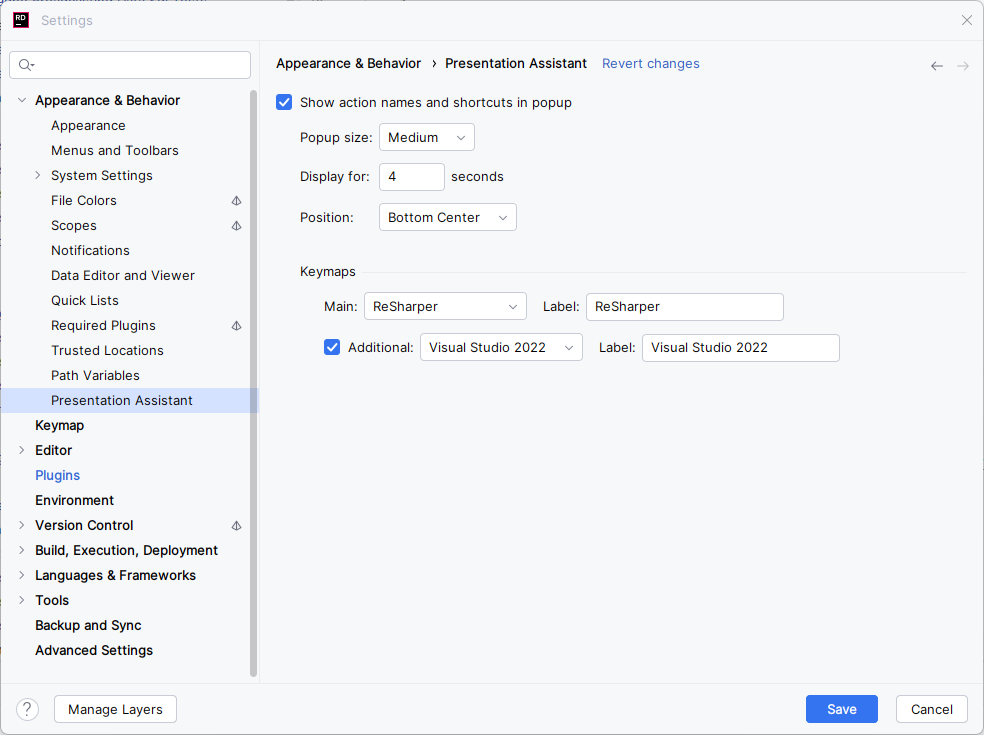Click the back navigation arrow in the header

(x=936, y=64)
